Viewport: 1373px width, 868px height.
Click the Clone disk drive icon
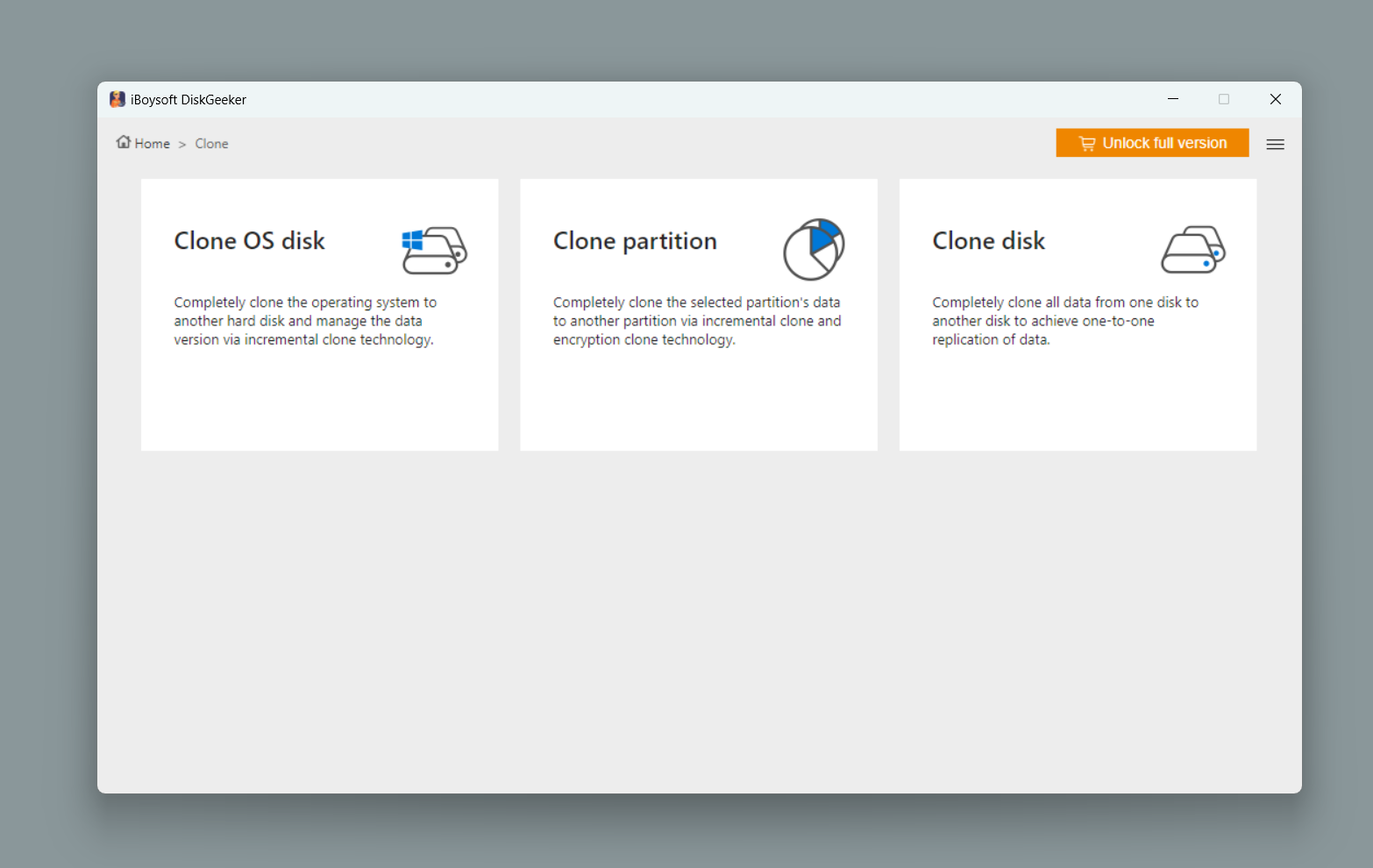click(1193, 250)
